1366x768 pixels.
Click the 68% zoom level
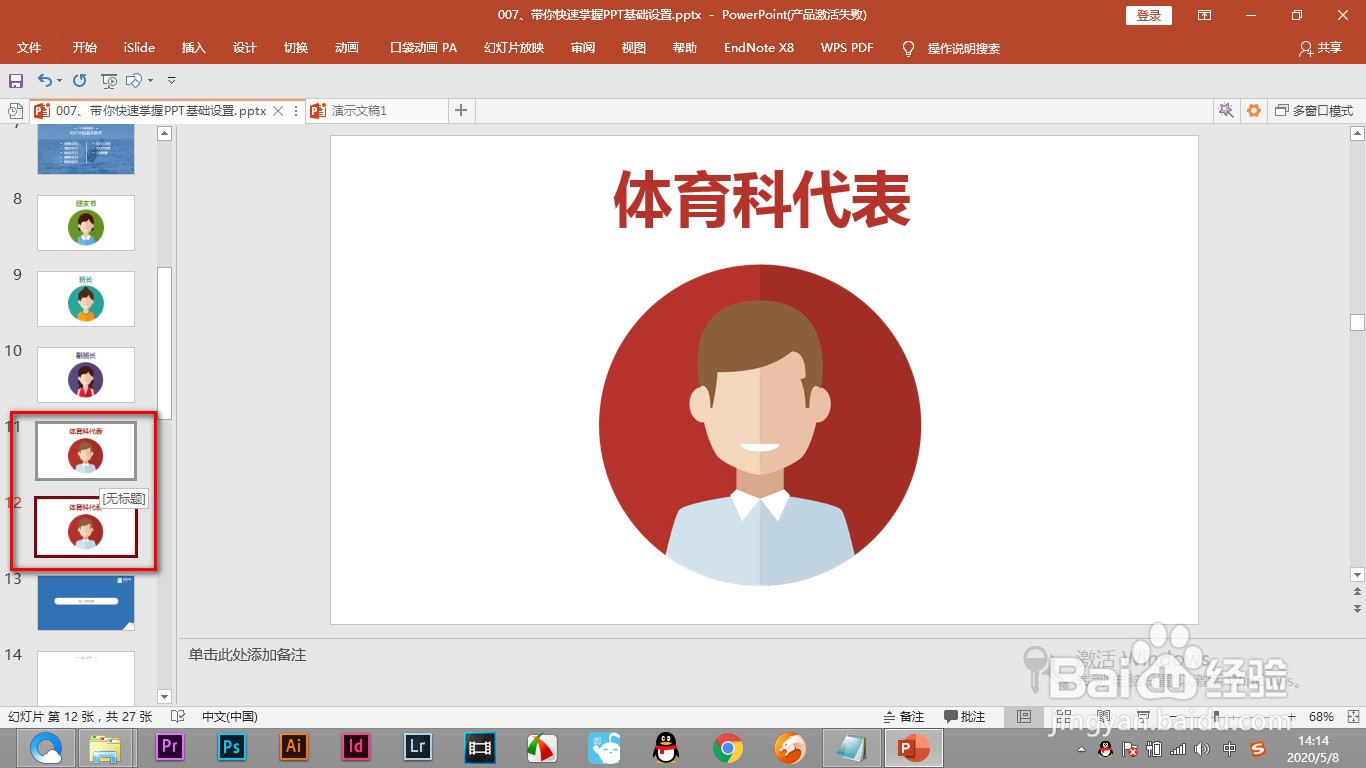tap(1321, 716)
